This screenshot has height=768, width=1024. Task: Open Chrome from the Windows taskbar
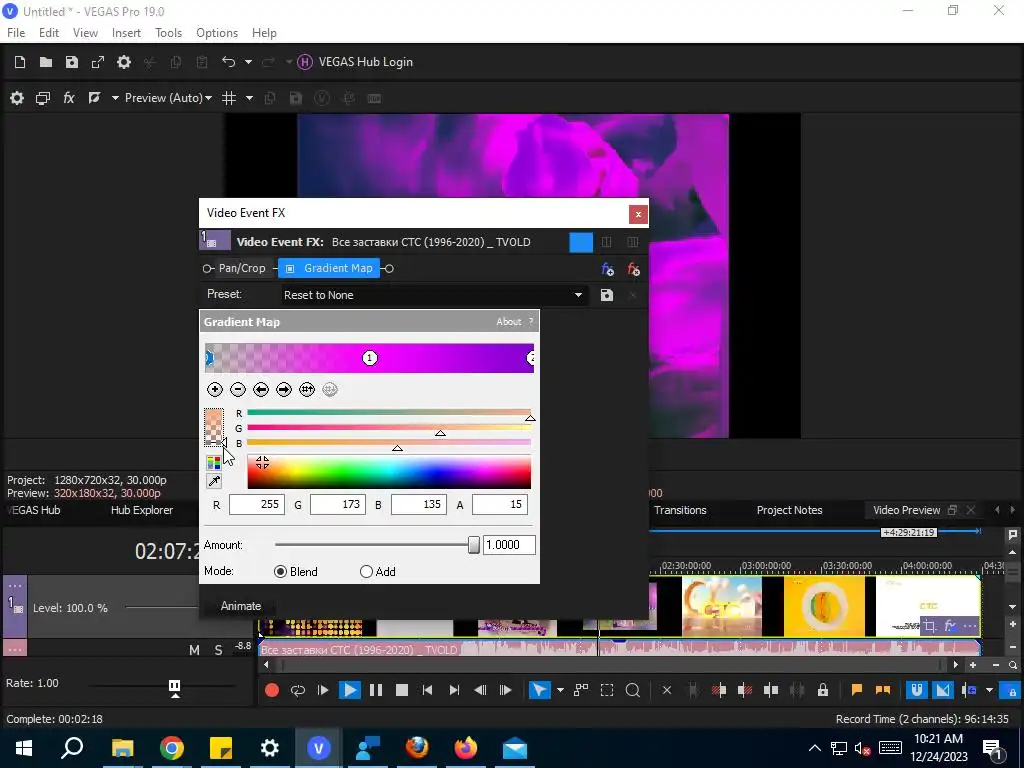(172, 748)
